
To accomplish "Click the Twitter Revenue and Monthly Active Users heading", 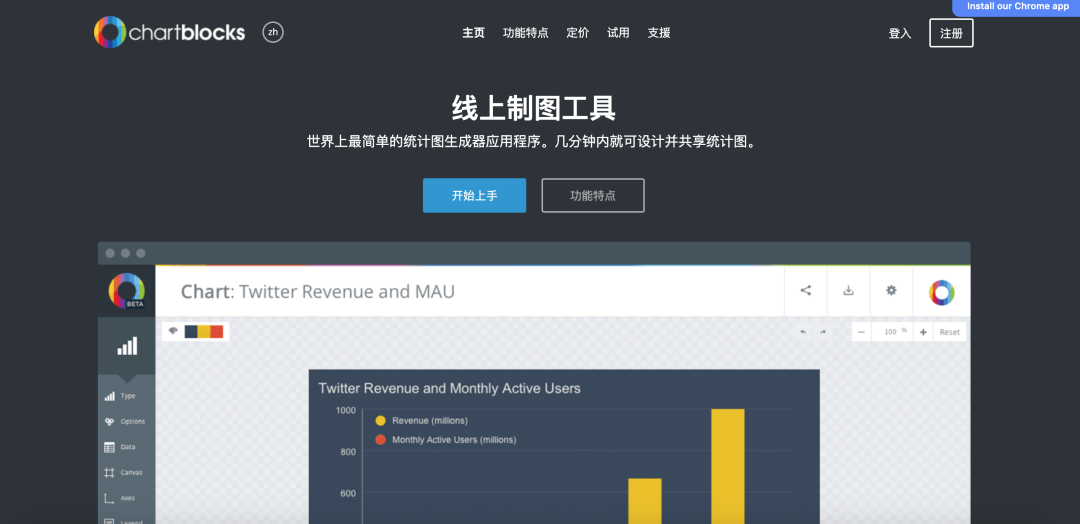I will [x=449, y=388].
